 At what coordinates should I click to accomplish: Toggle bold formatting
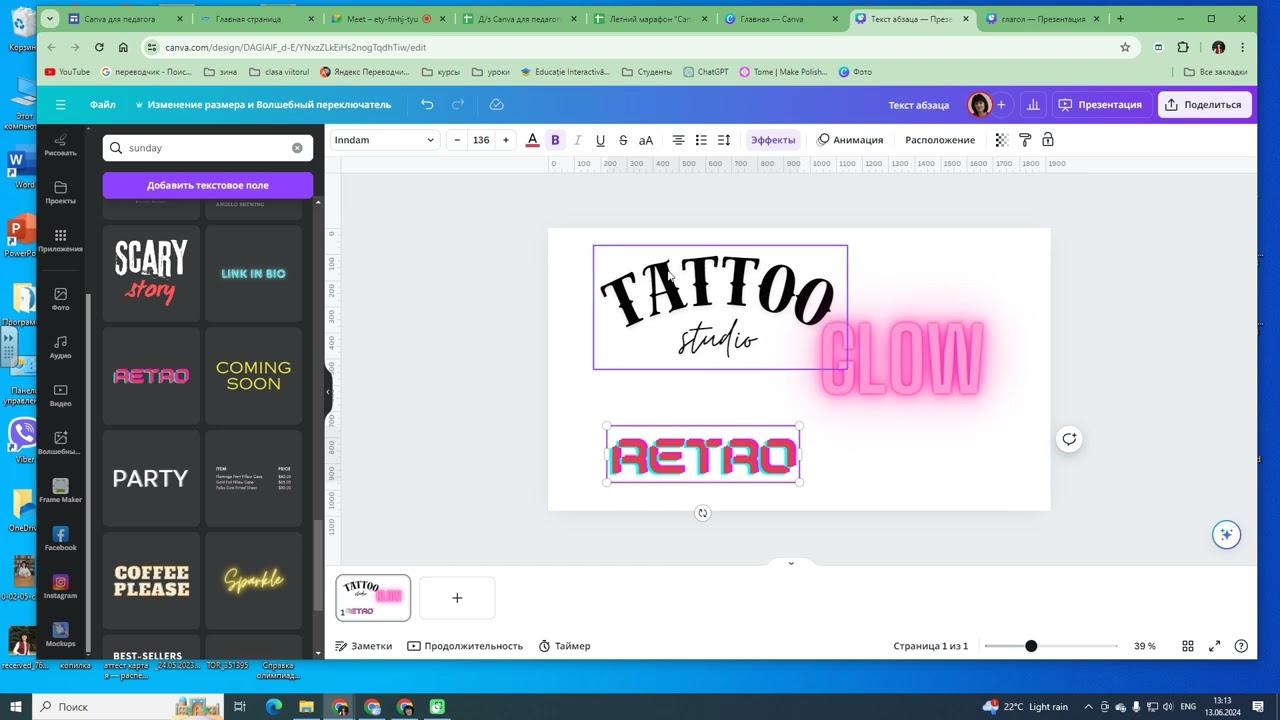tap(555, 140)
